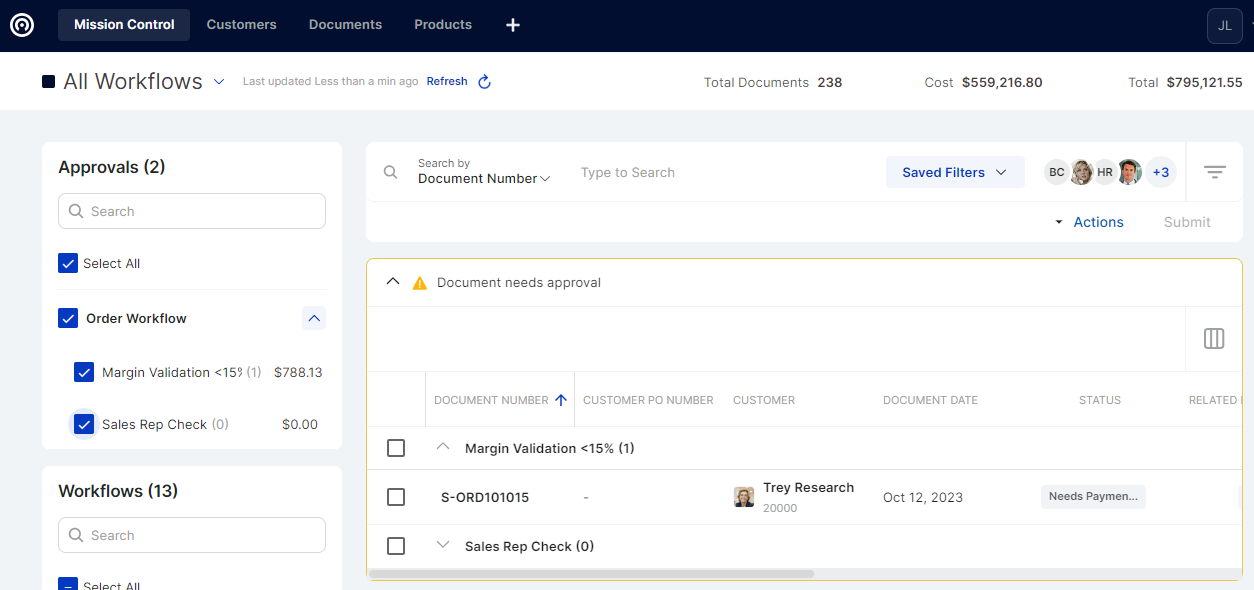Click the Refresh link
Screen dimensions: 1254x590
click(447, 82)
